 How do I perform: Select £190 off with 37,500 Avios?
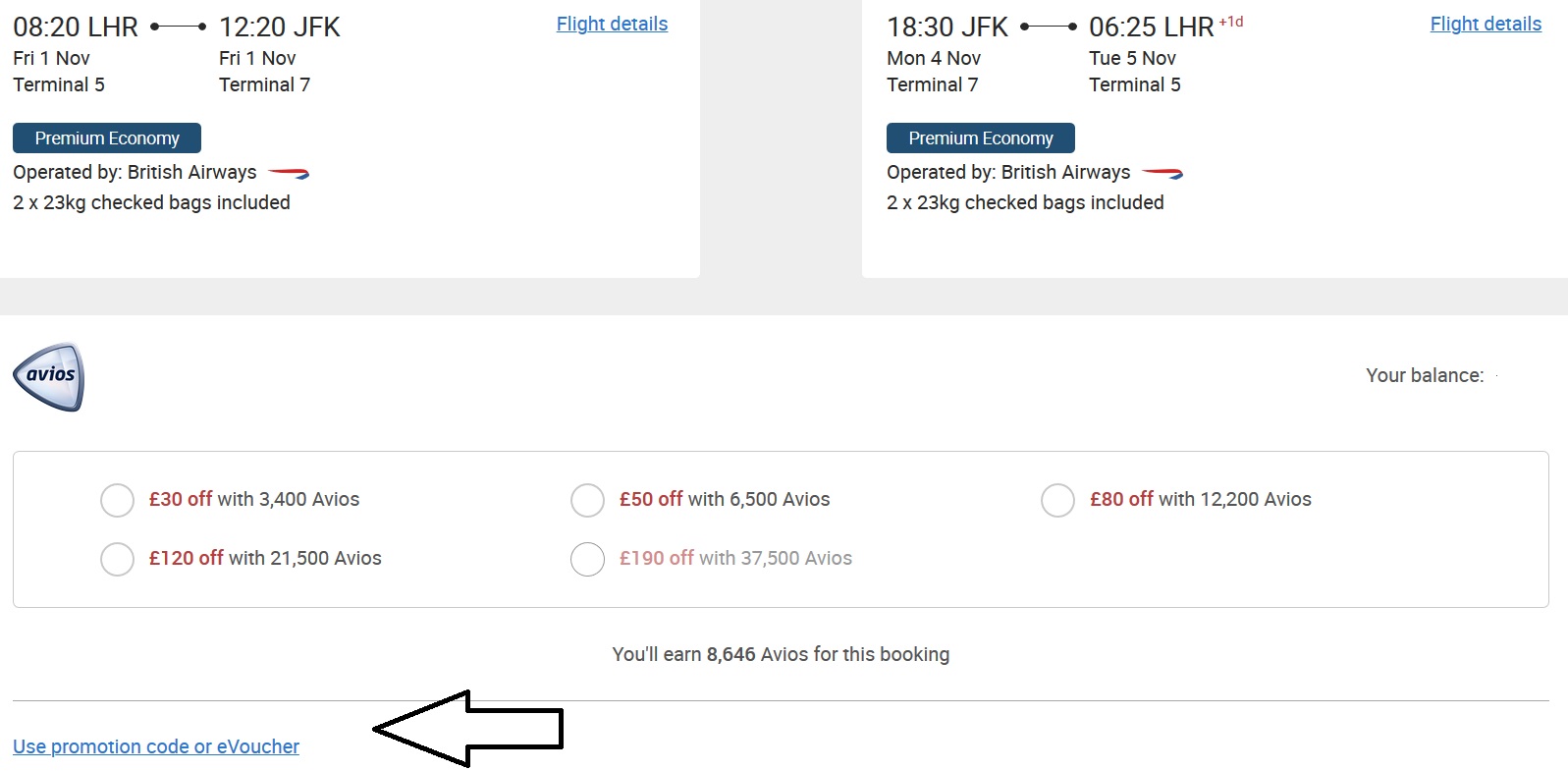click(x=588, y=559)
